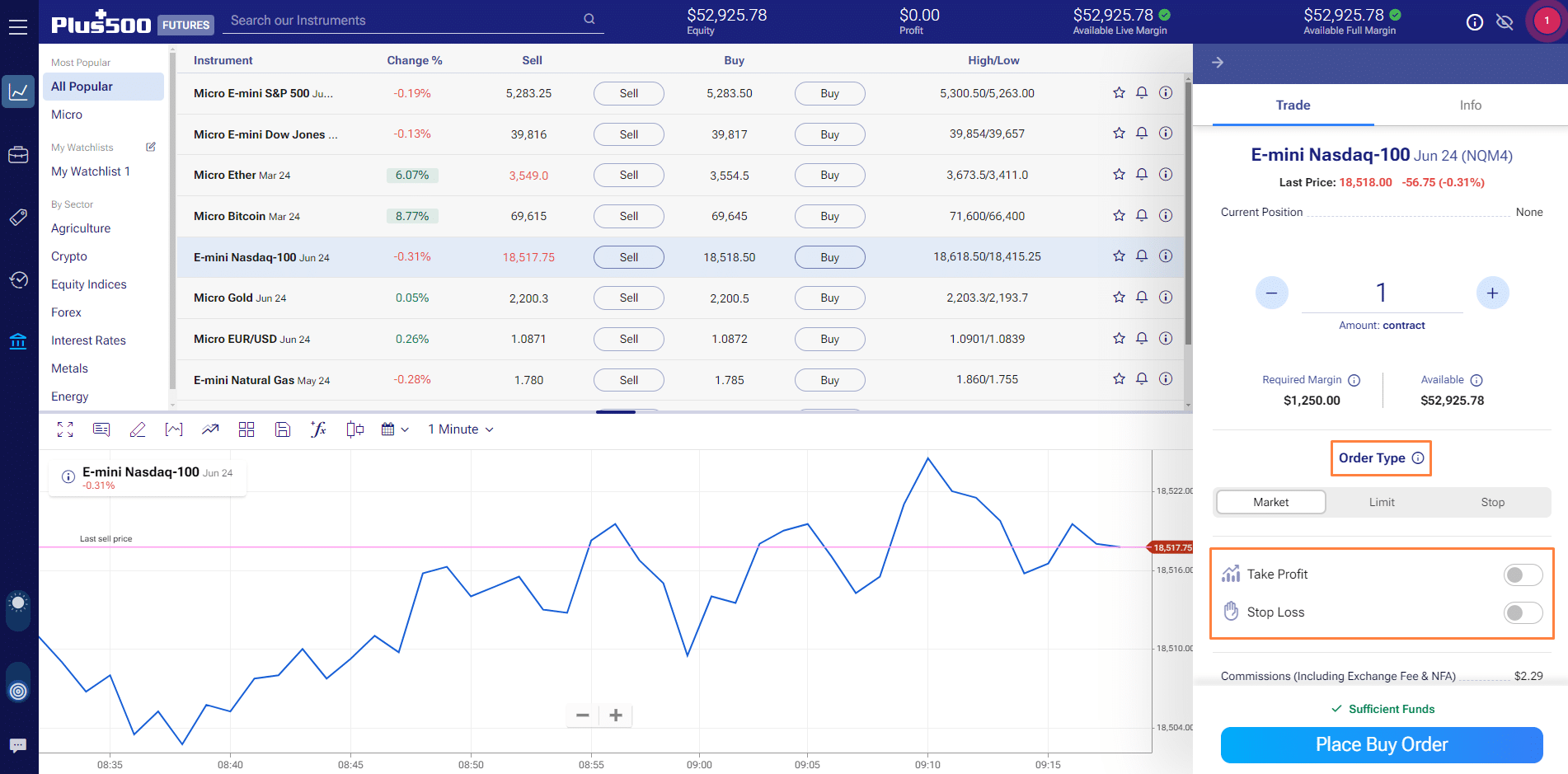Collapse the trade panel with arrow

pyautogui.click(x=1218, y=63)
